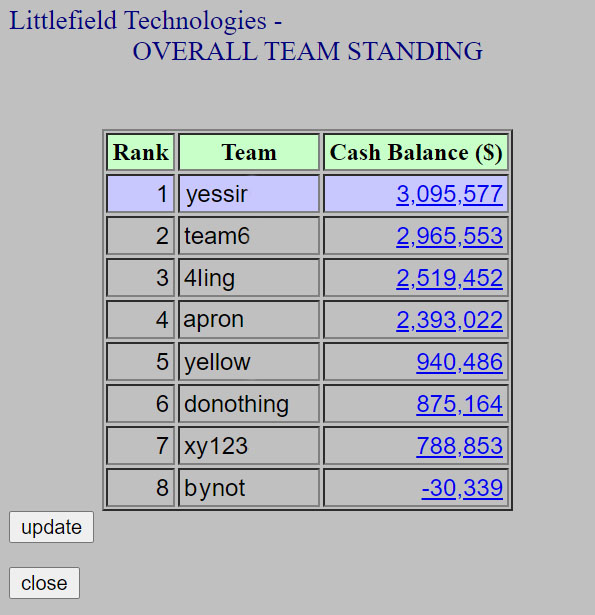The image size is (595, 615).
Task: Select the team name apron
Action: tap(214, 320)
